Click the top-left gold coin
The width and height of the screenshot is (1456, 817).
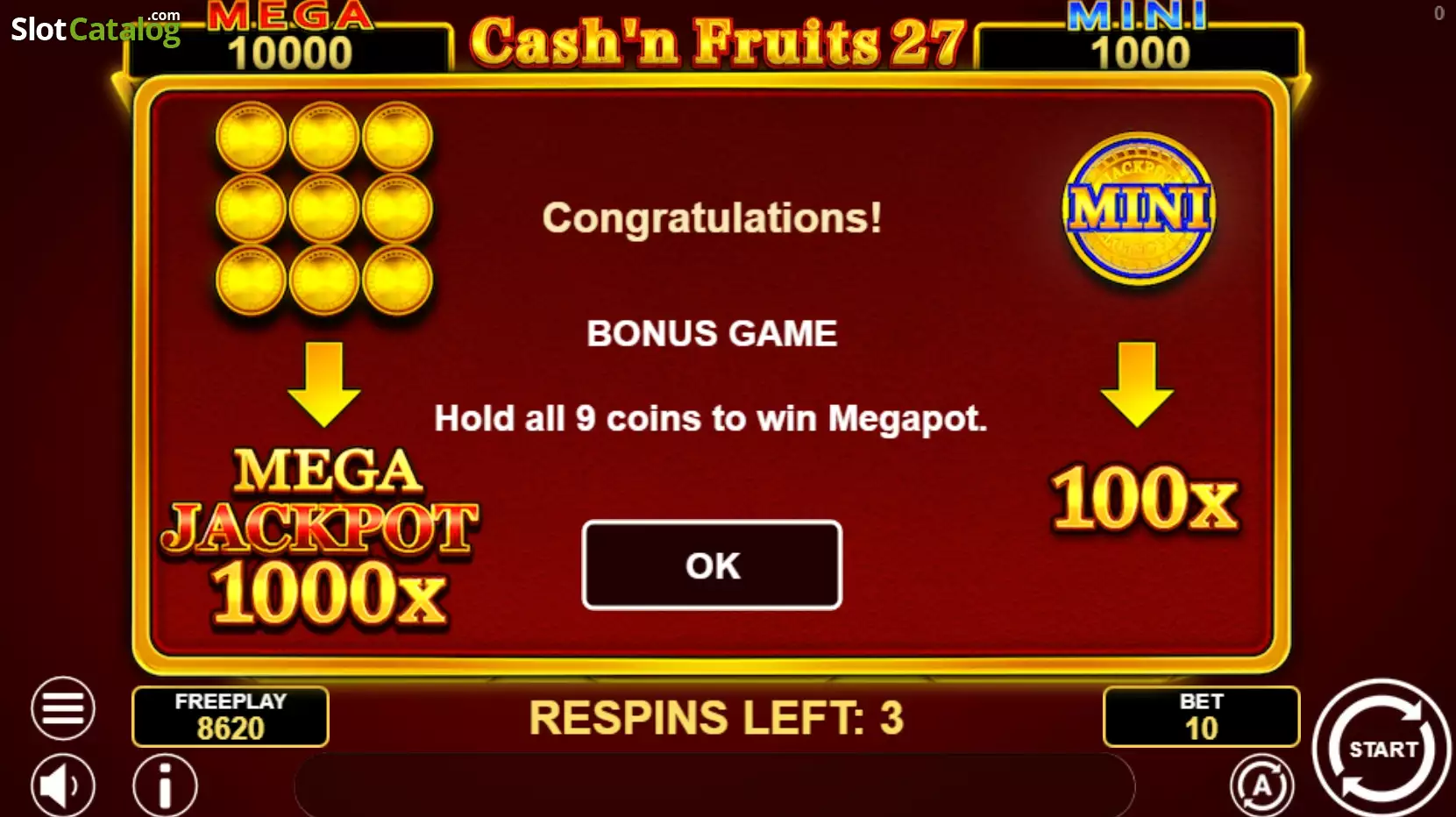pos(251,137)
